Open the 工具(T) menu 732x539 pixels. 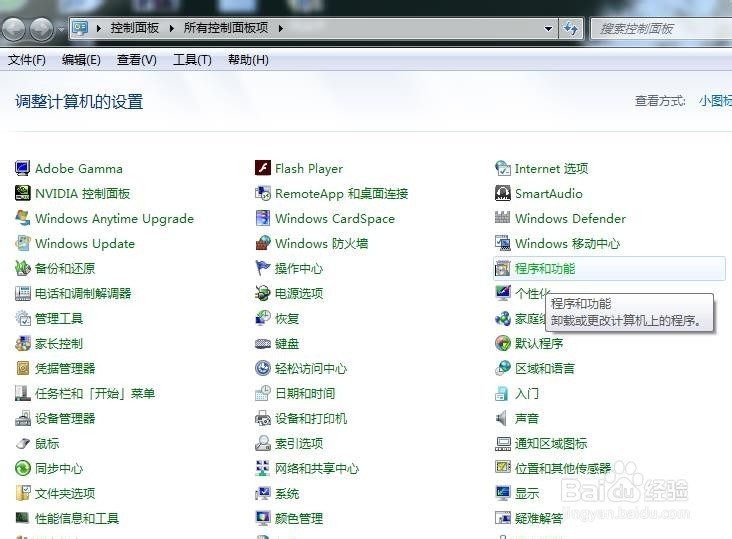point(192,60)
